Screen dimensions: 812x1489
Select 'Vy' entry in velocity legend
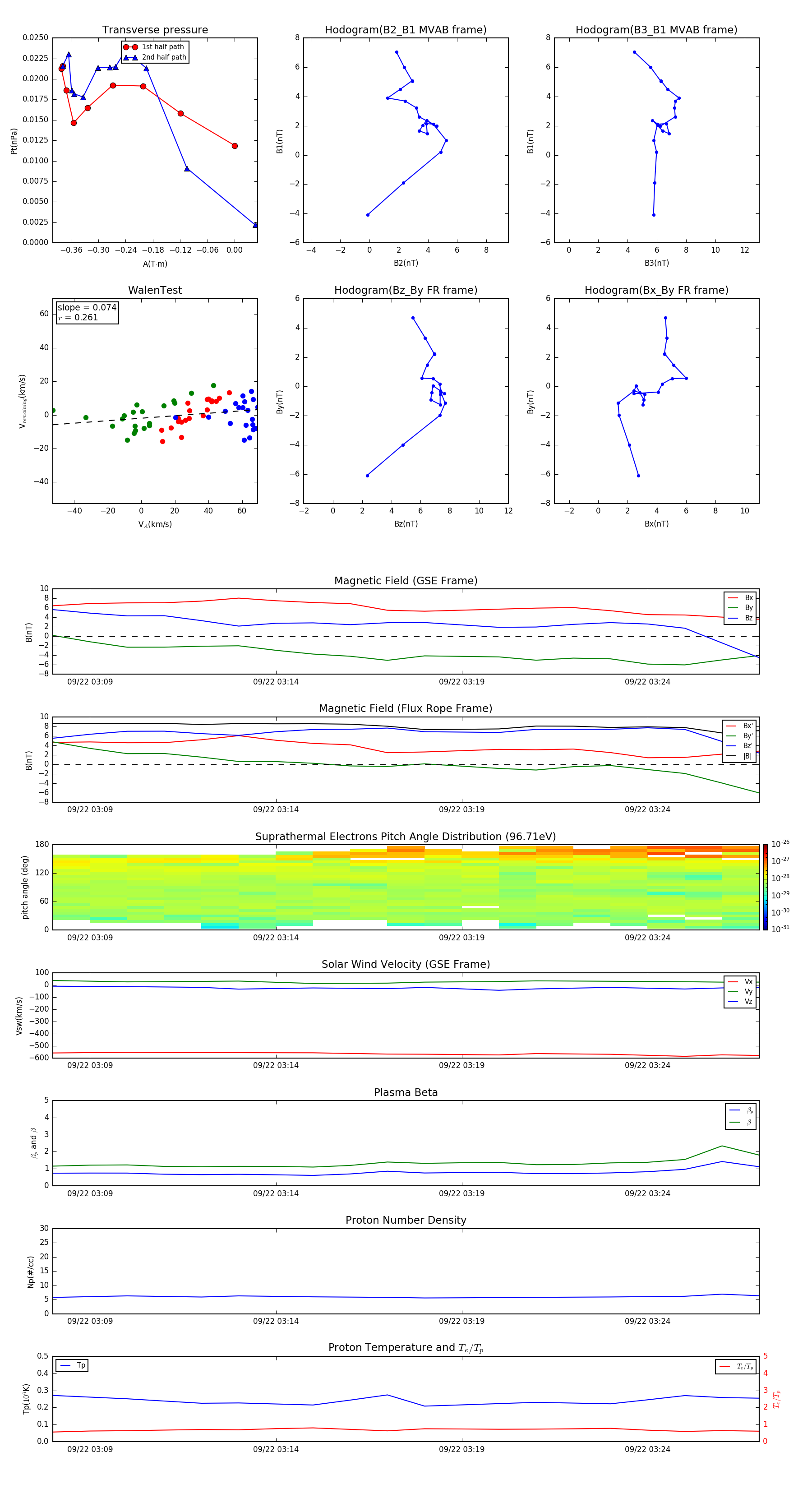pos(740,992)
